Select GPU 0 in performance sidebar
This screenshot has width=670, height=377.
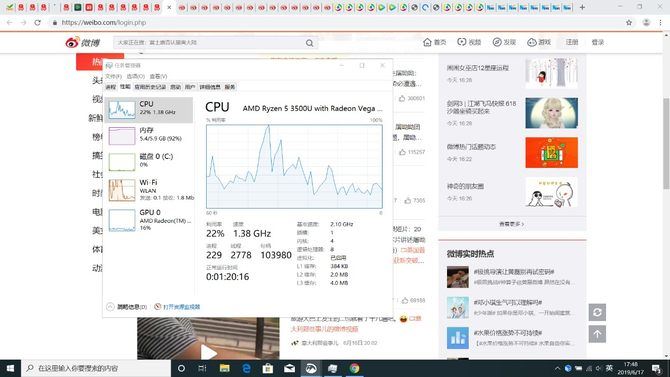click(x=149, y=220)
